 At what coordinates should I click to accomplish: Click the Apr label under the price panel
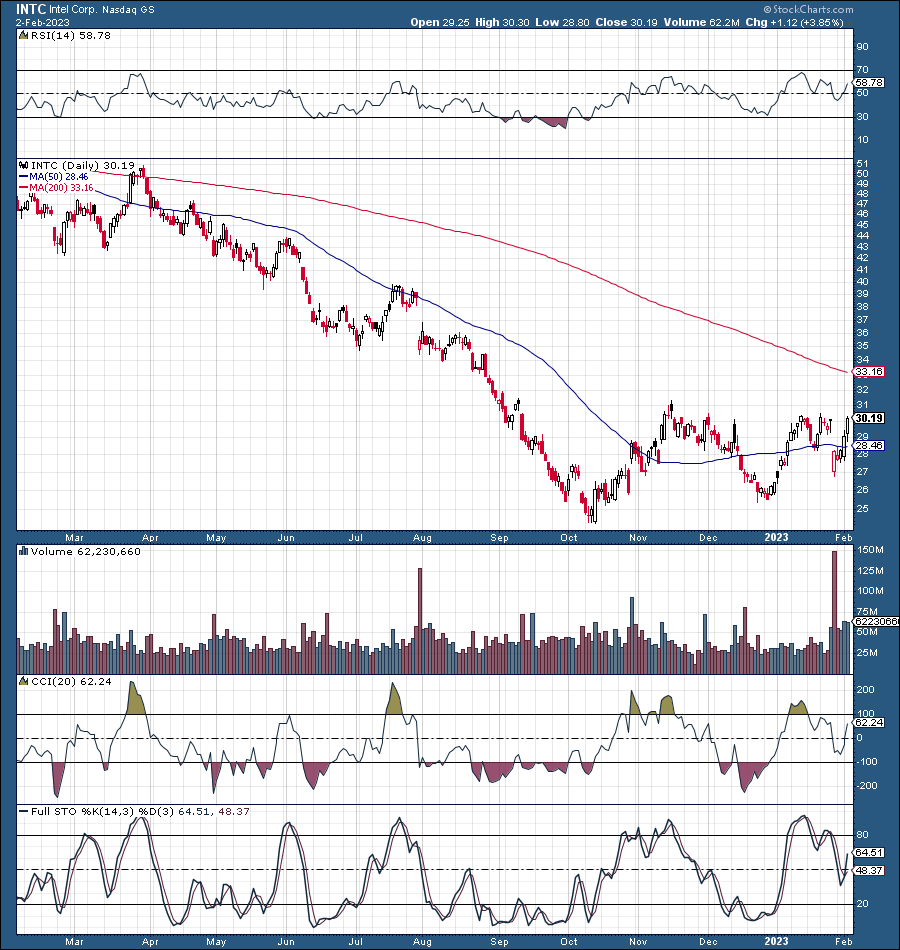pyautogui.click(x=150, y=537)
